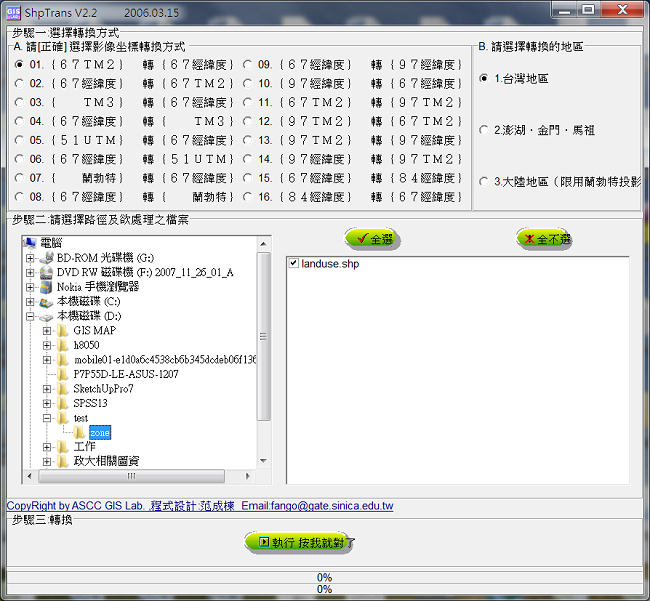
Task: Select conversion 05 (51UTM to 67經緯度)
Action: [19, 140]
